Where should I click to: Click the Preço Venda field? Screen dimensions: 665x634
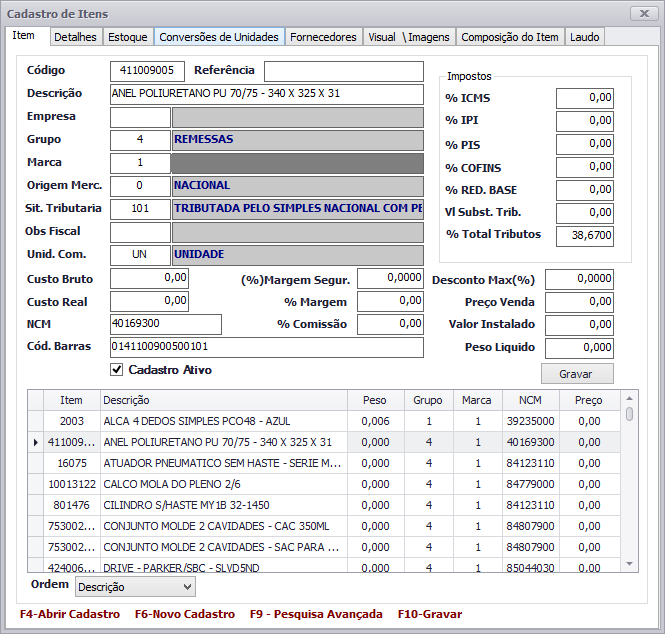(579, 302)
